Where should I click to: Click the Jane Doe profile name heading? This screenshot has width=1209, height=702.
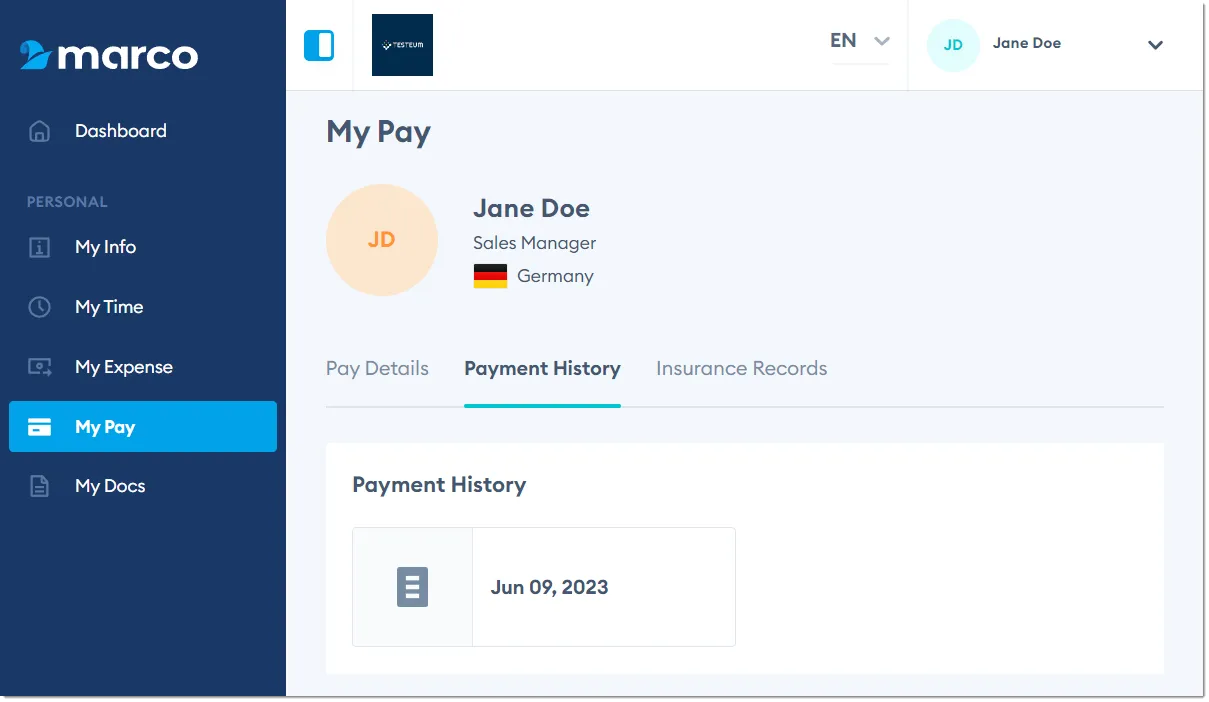[531, 209]
